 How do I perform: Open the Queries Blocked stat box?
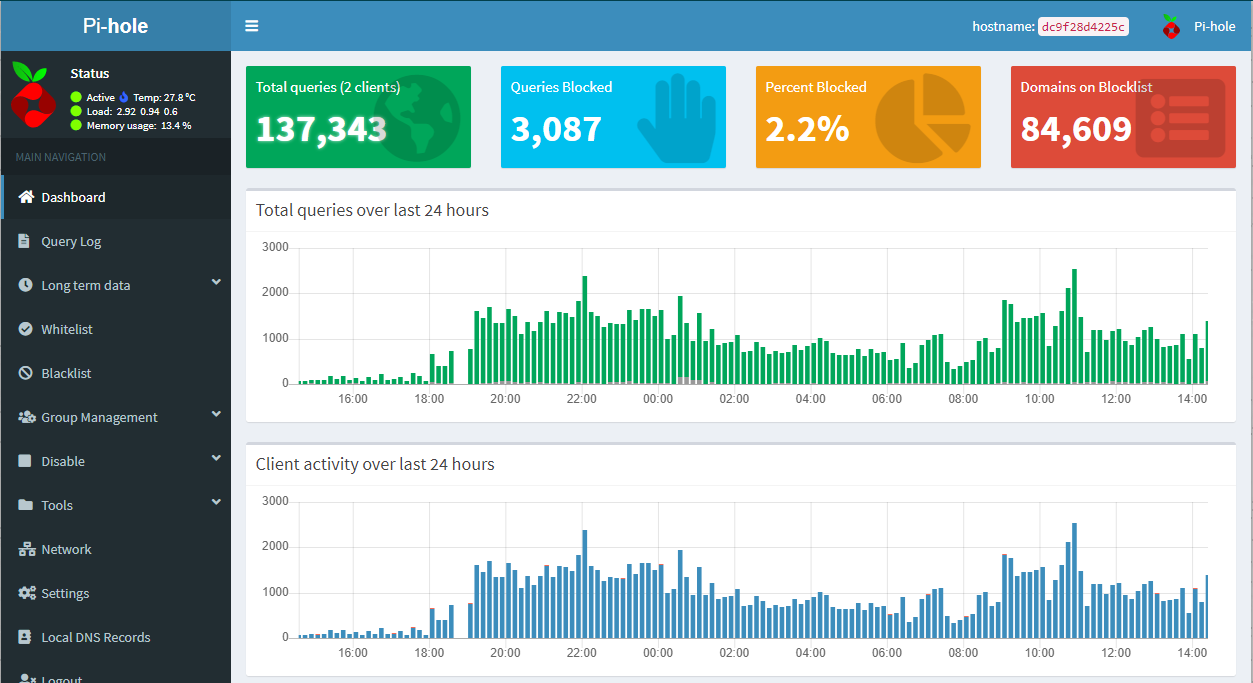[x=613, y=117]
